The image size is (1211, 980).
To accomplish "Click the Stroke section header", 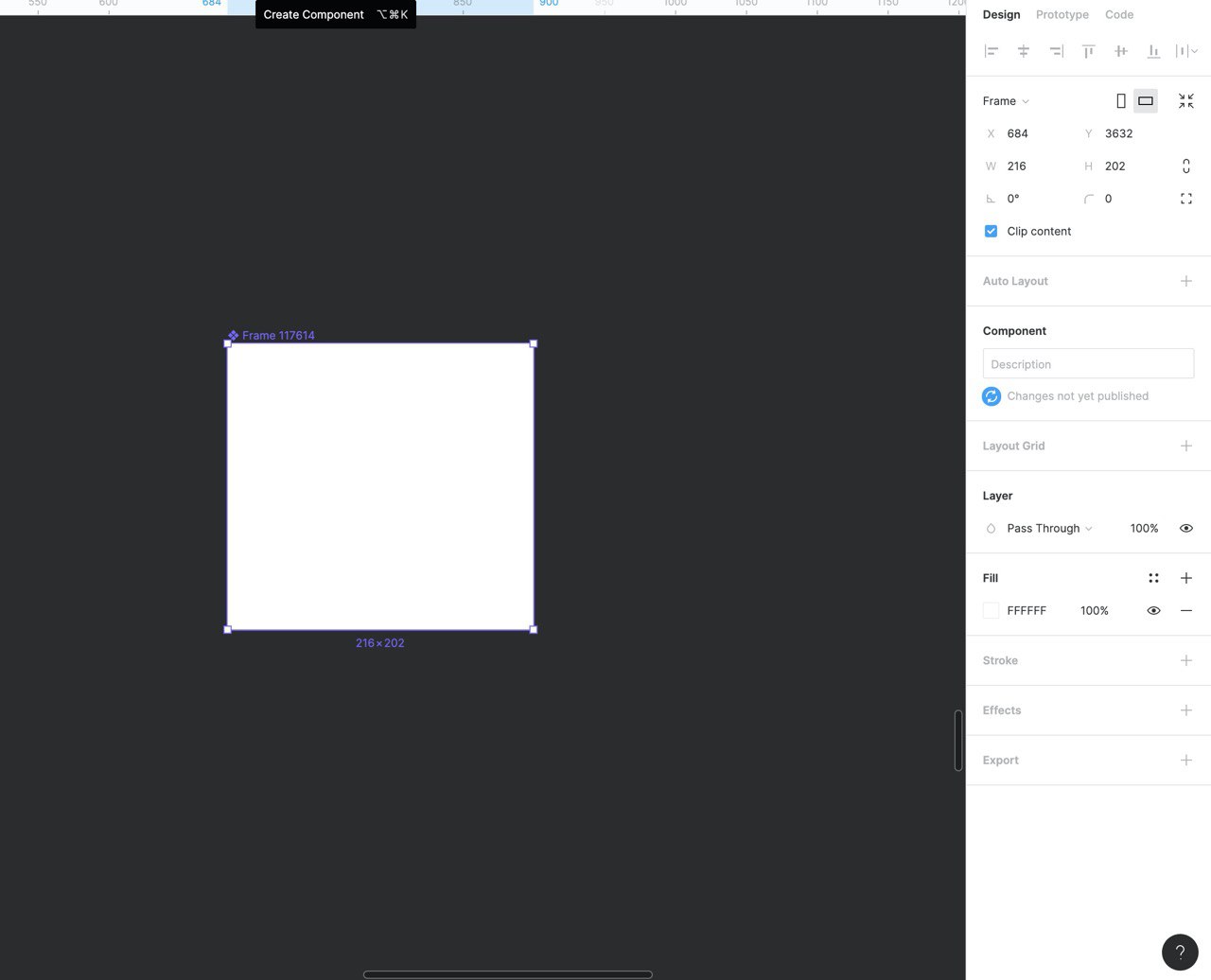I will coord(1000,660).
